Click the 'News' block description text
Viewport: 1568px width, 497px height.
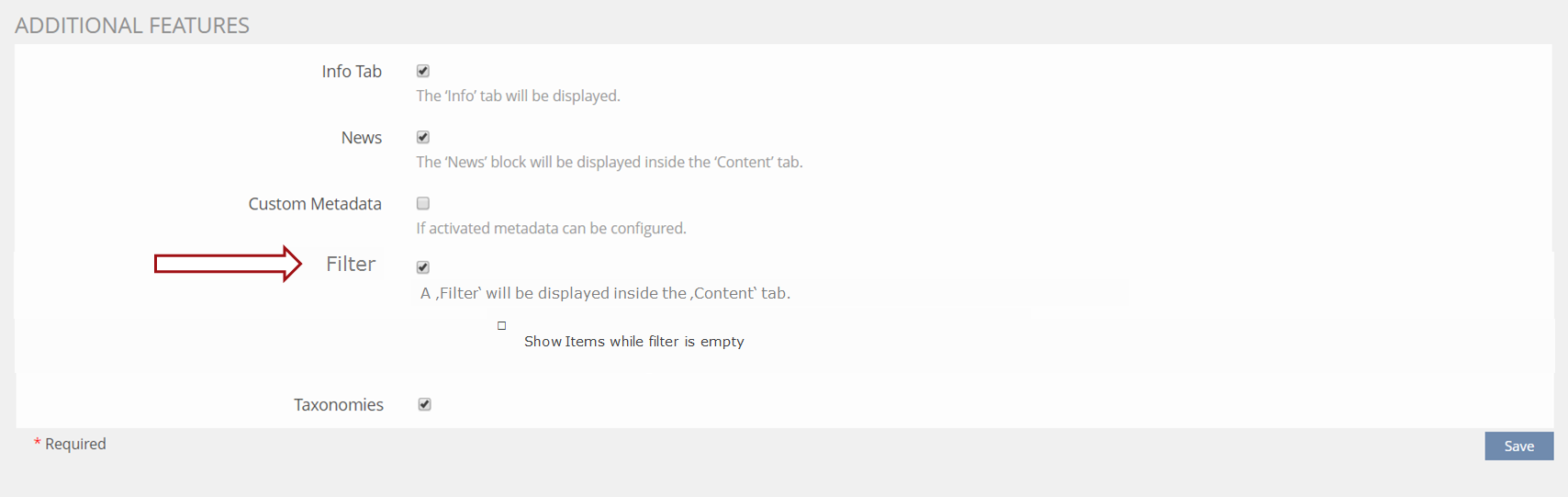(x=609, y=162)
